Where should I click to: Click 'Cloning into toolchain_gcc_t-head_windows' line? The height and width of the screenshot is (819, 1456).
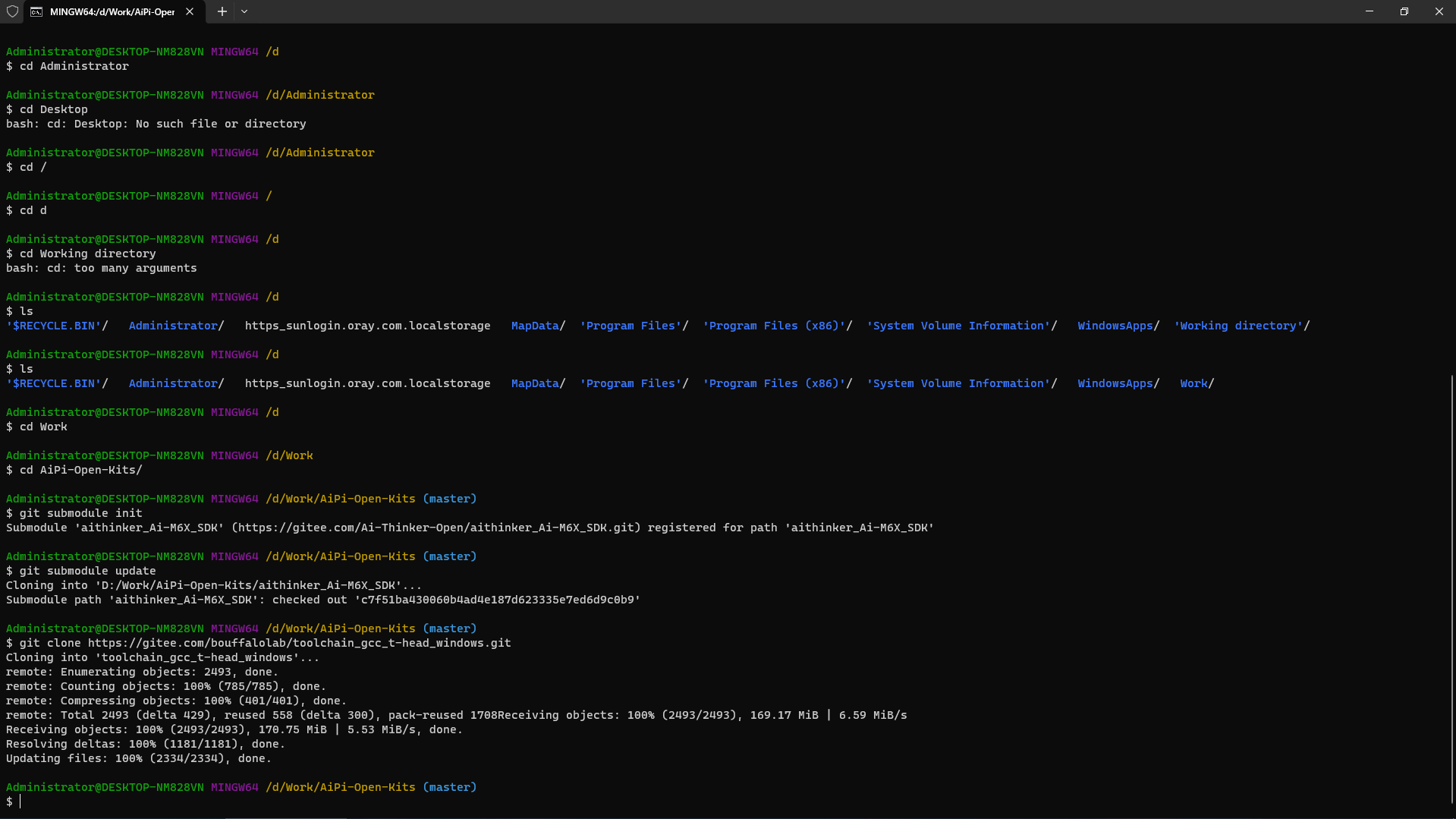tap(163, 657)
